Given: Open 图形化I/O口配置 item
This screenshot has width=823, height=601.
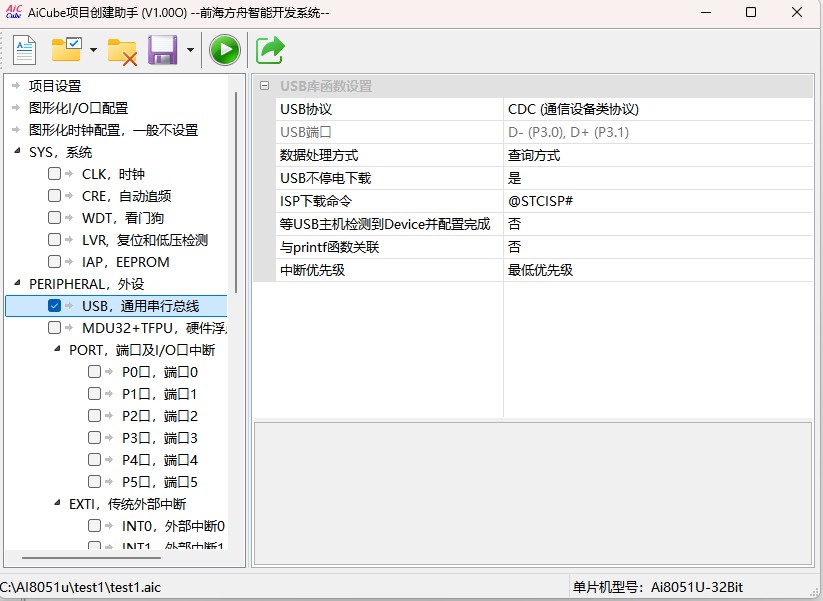Looking at the screenshot, I should [79, 108].
